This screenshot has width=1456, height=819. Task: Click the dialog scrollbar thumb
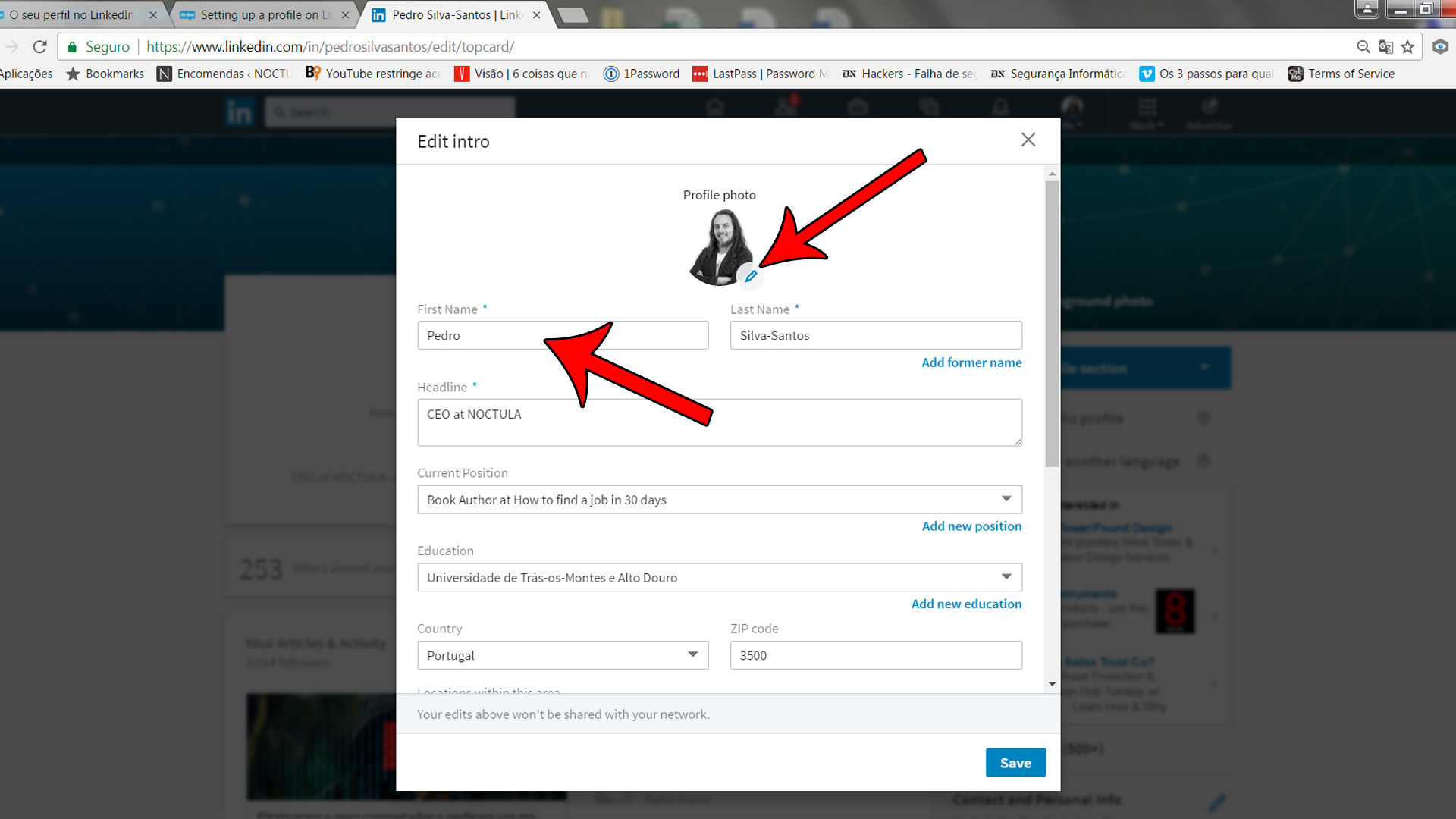pyautogui.click(x=1052, y=324)
